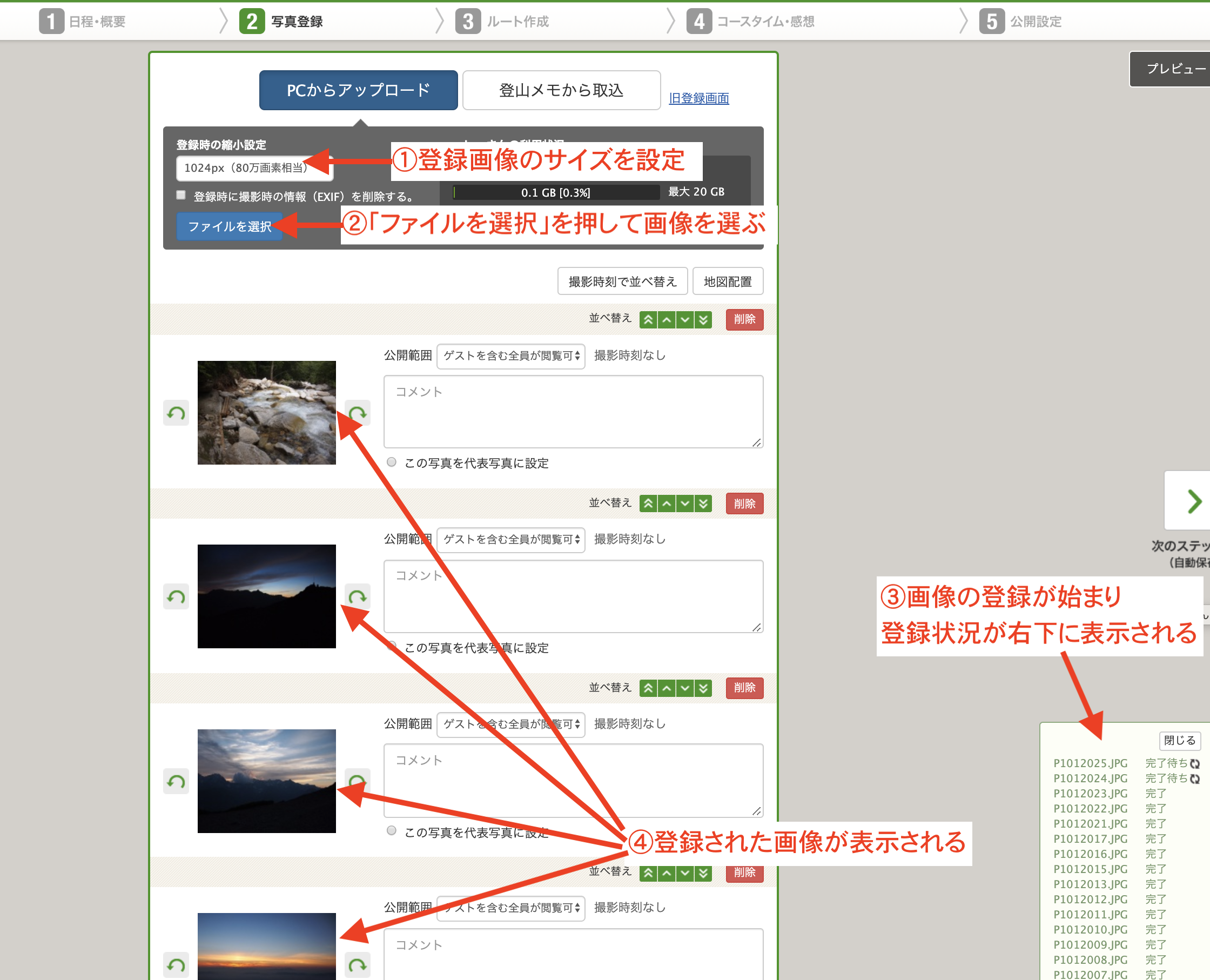Viewport: 1210px width, 980px height.
Task: Click the comment field for the sunset photo
Action: [x=573, y=954]
